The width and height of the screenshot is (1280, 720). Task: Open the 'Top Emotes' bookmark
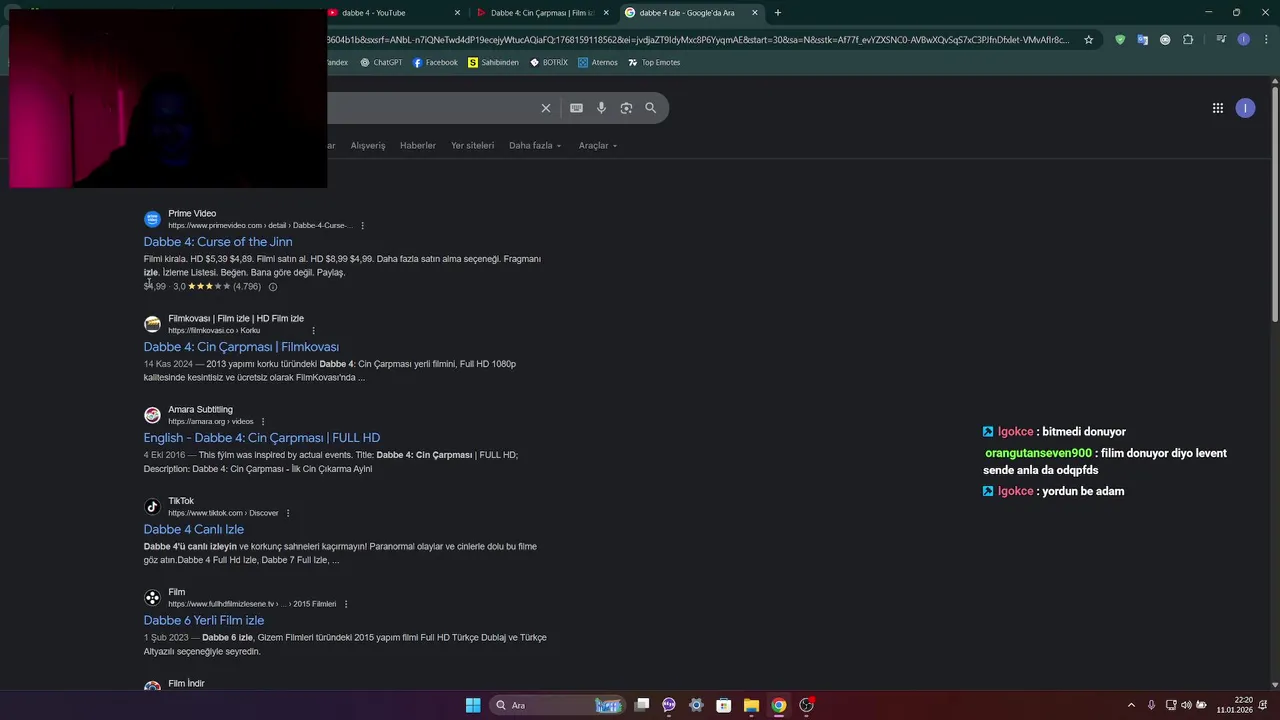point(654,62)
